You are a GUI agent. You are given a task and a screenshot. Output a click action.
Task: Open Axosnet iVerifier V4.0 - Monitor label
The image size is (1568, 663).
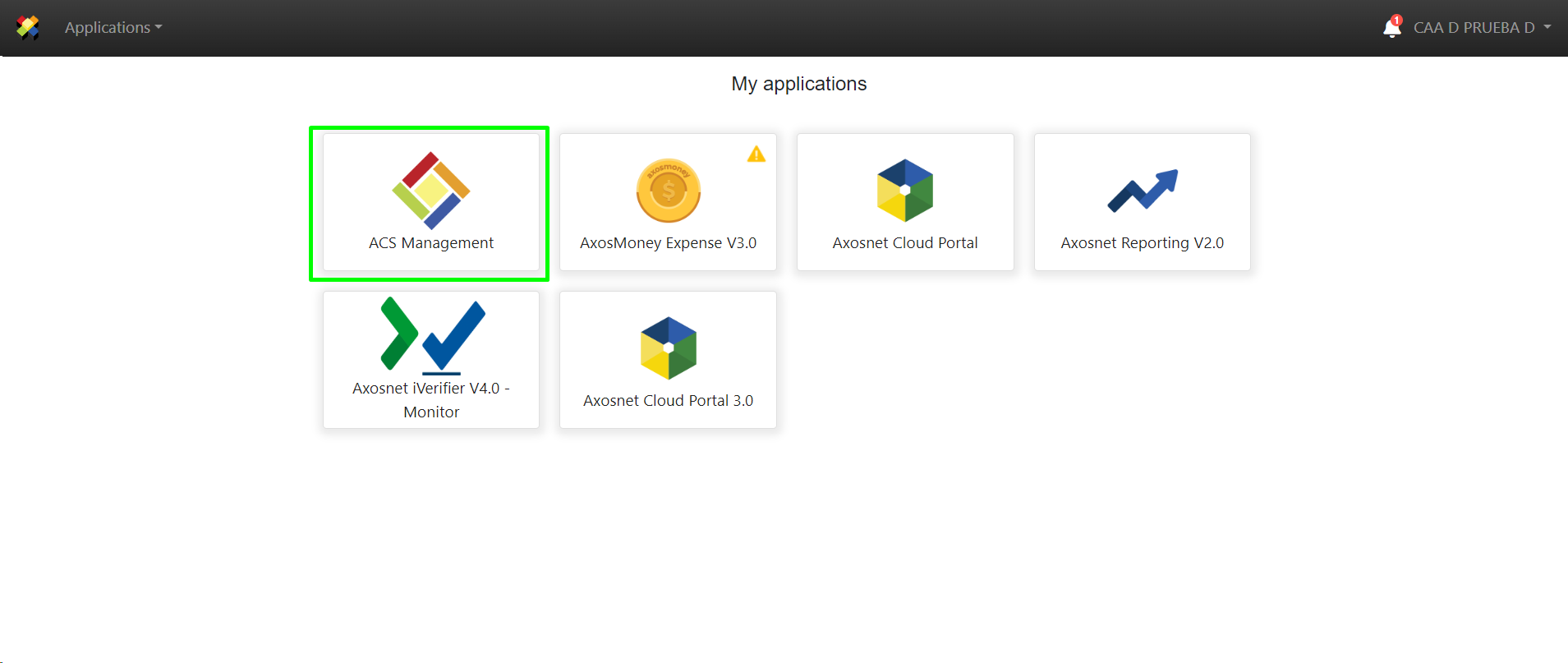coord(430,399)
